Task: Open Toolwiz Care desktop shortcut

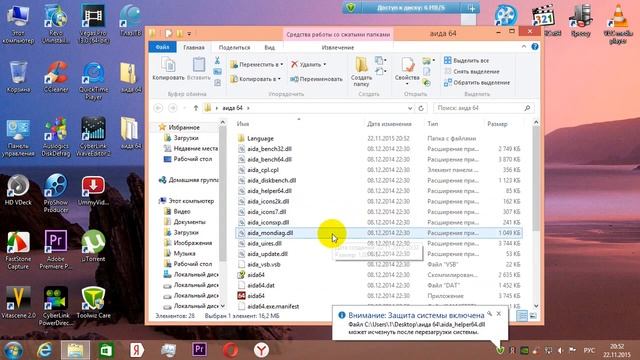Action: coord(93,302)
